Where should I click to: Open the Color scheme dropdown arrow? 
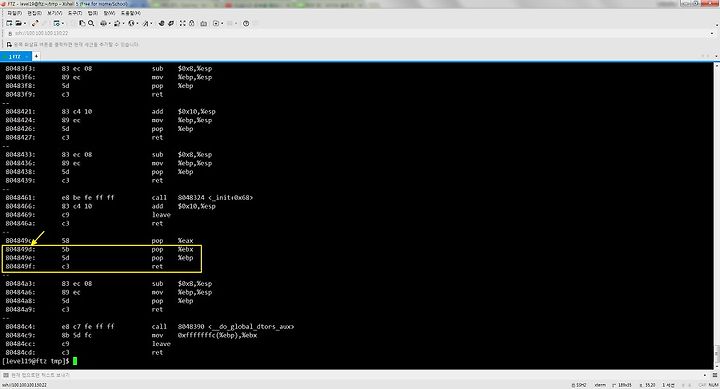(x=123, y=23)
